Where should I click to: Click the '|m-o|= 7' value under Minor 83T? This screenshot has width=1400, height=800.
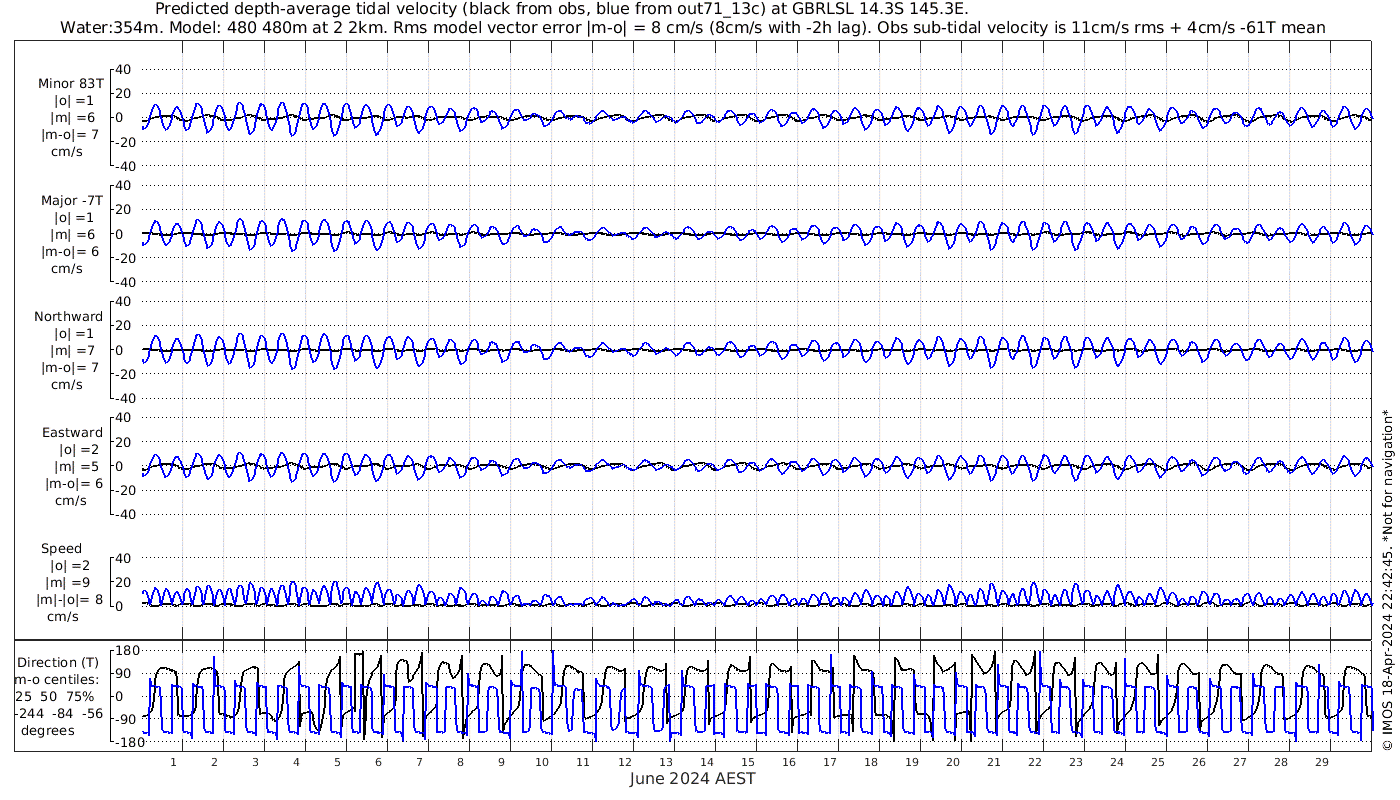click(x=69, y=135)
